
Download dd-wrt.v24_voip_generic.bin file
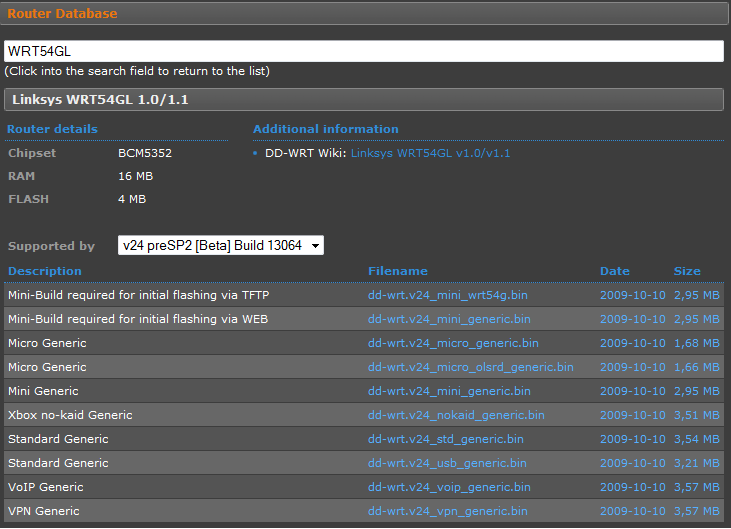pyautogui.click(x=446, y=487)
